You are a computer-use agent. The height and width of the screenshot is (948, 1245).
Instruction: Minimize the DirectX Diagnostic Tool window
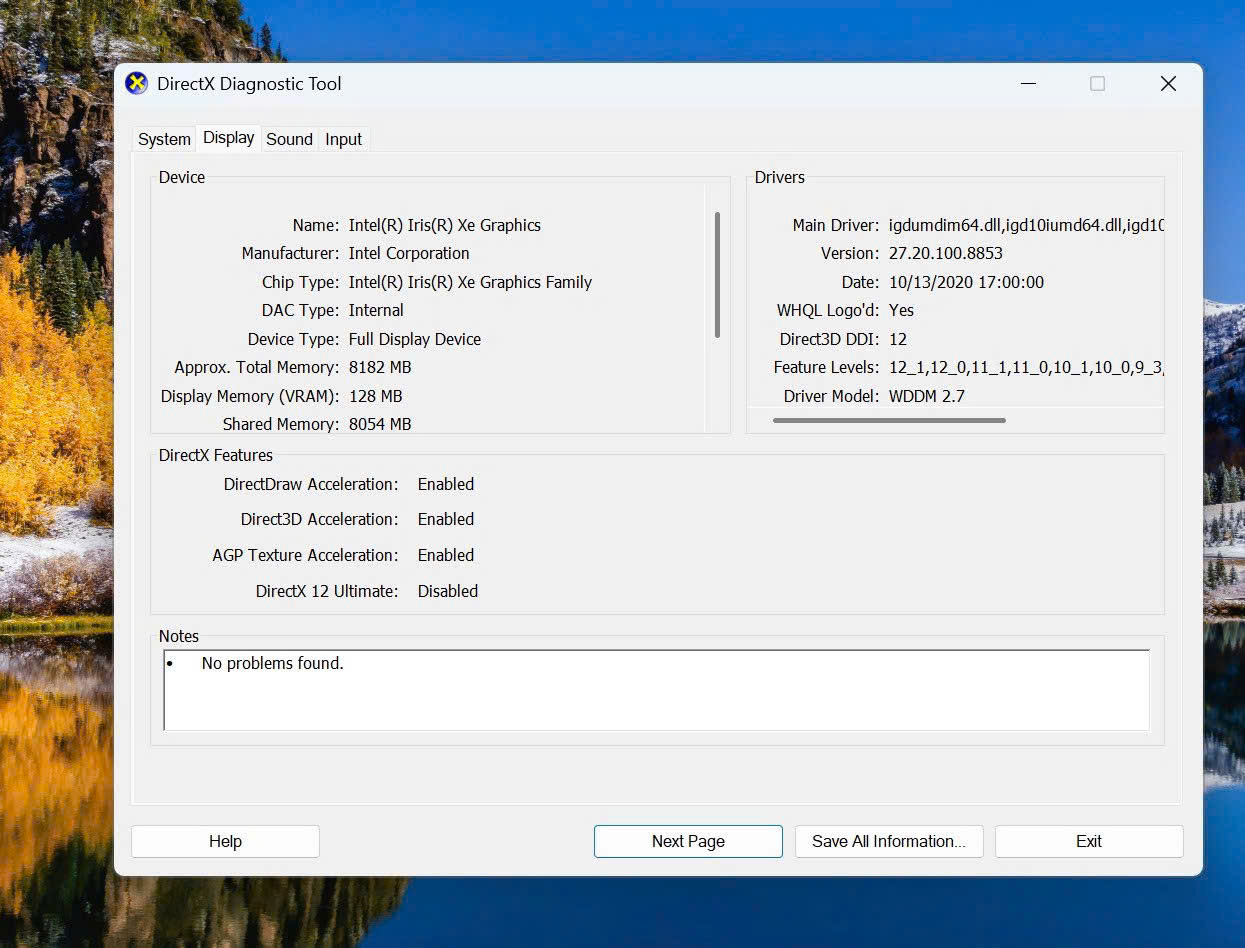1028,84
